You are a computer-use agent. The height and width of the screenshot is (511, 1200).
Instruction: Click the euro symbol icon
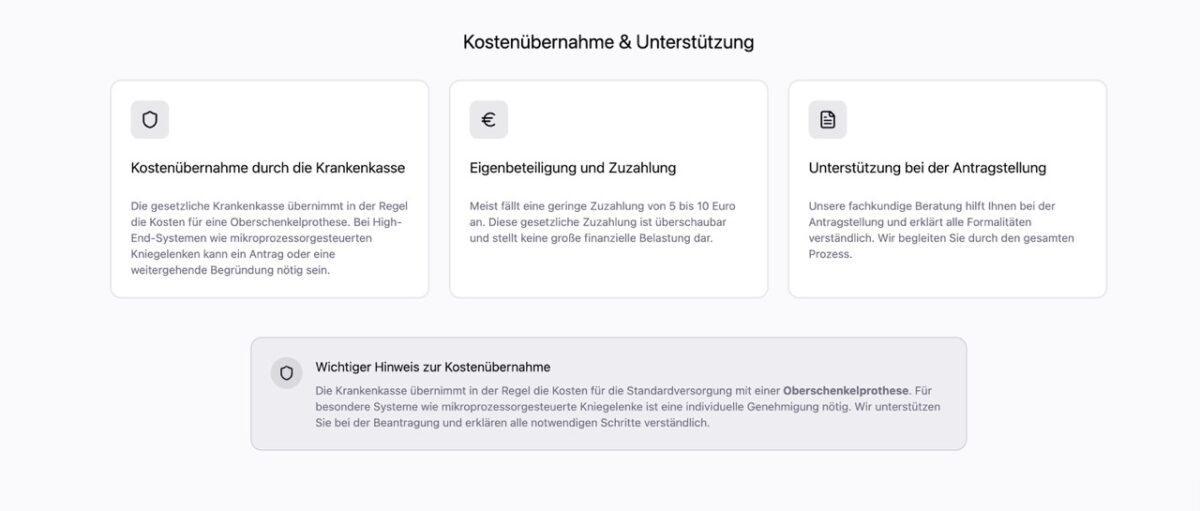489,120
